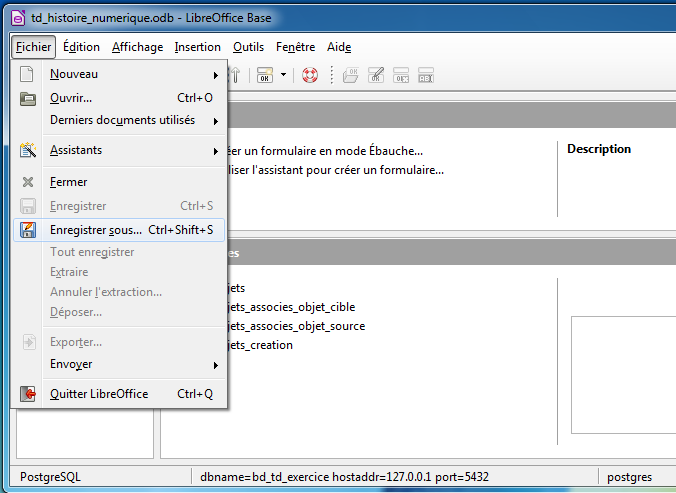The image size is (676, 493).
Task: Choose Déposer... menu entry
Action: 119,312
